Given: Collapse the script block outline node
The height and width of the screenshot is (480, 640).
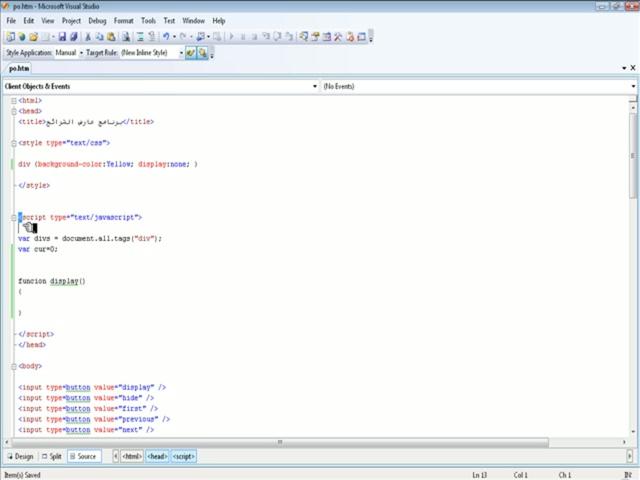Looking at the screenshot, I should pyautogui.click(x=14, y=217).
